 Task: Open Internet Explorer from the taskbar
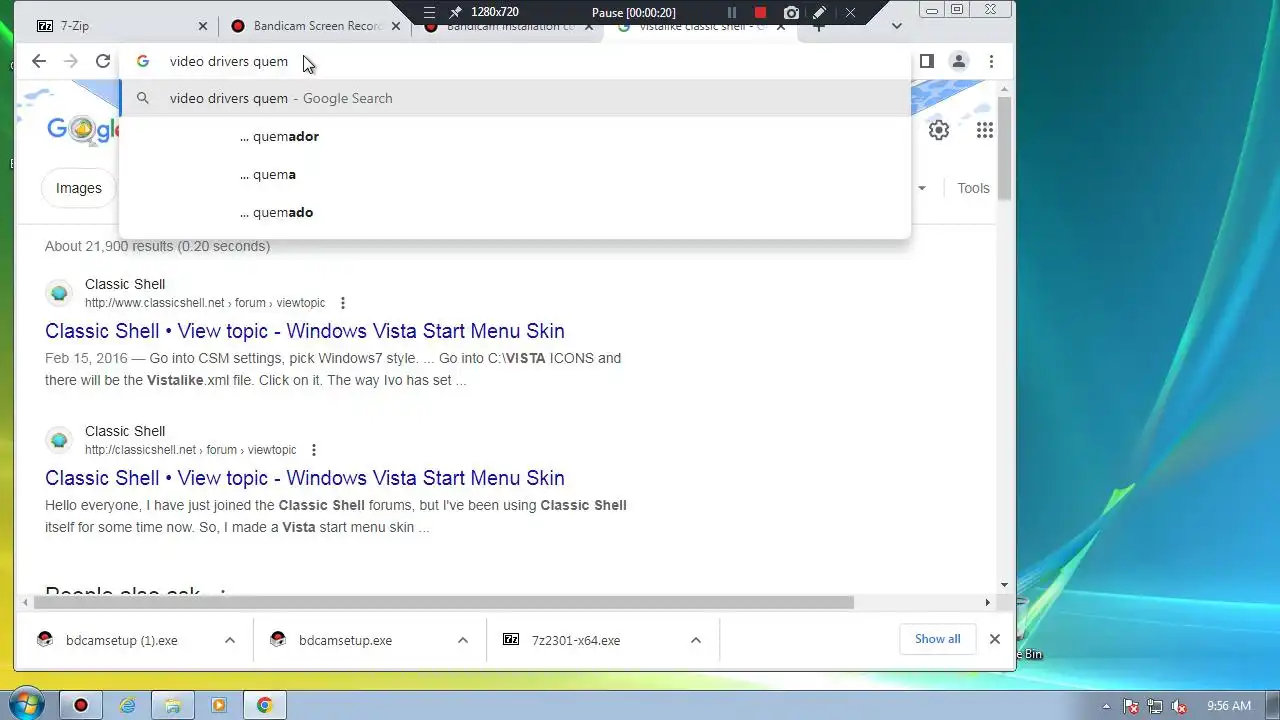(x=127, y=705)
